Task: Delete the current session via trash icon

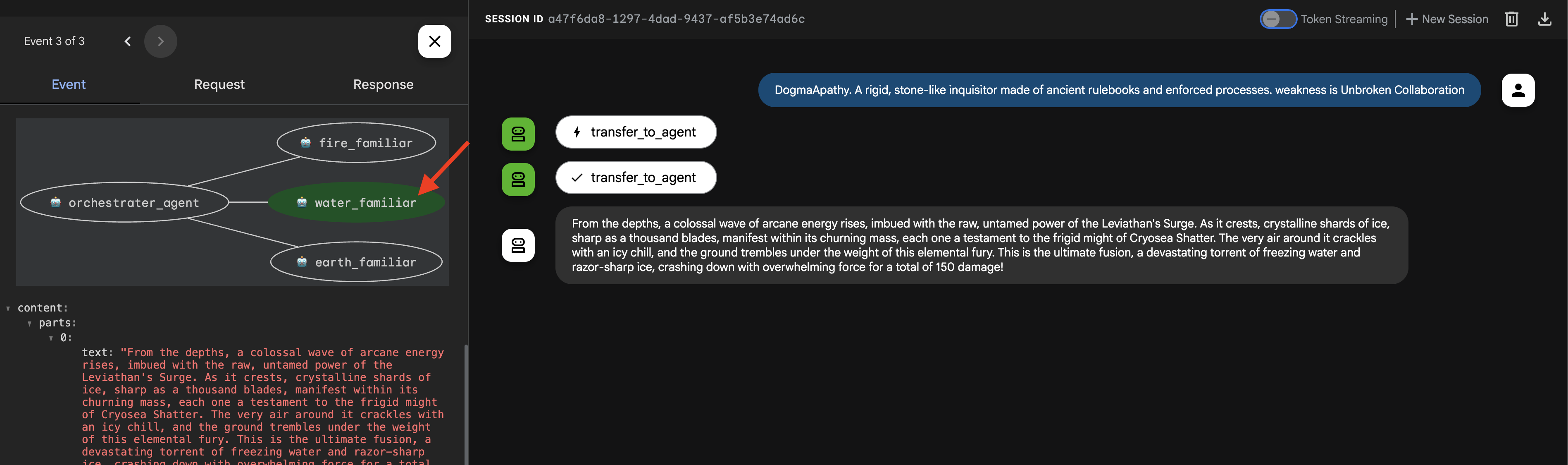Action: coord(1511,19)
